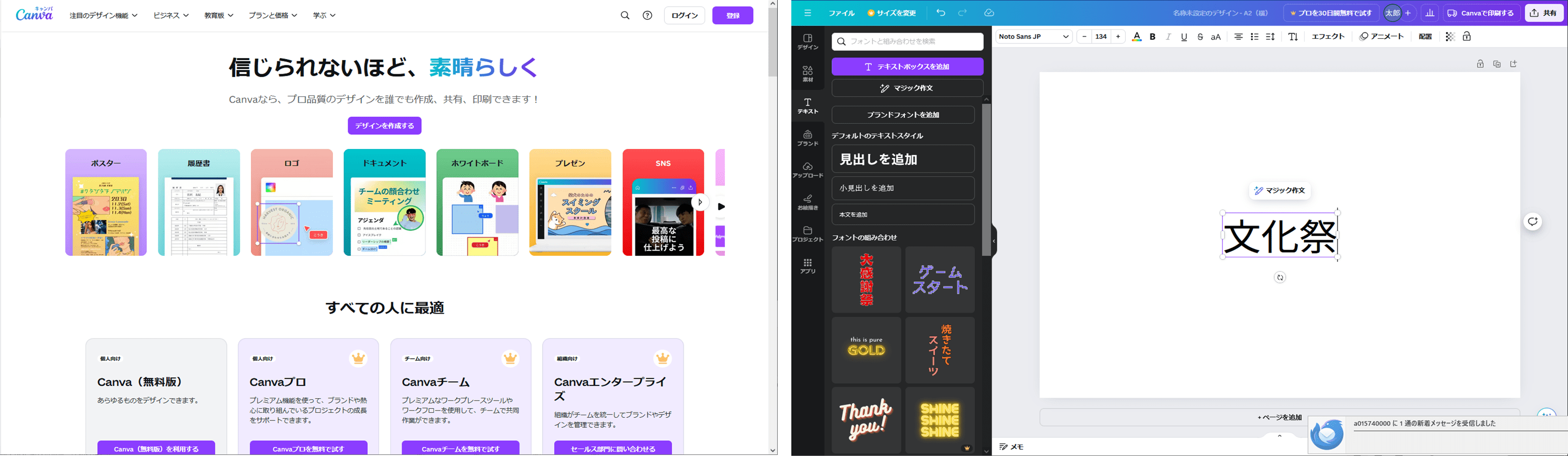This screenshot has width=1568, height=456.
Task: Toggle text alignment
Action: 1238,37
